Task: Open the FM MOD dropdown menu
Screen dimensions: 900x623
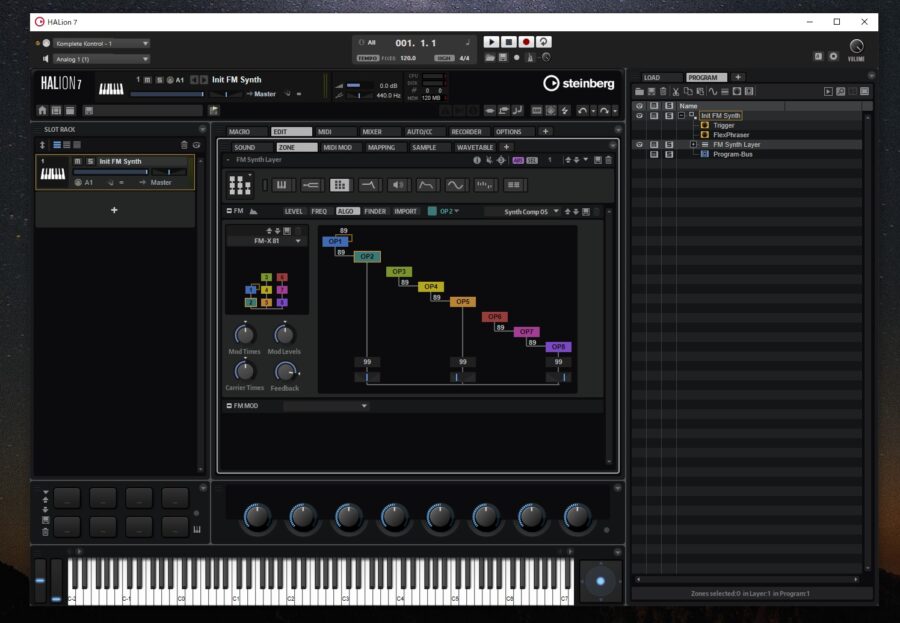Action: tap(325, 406)
